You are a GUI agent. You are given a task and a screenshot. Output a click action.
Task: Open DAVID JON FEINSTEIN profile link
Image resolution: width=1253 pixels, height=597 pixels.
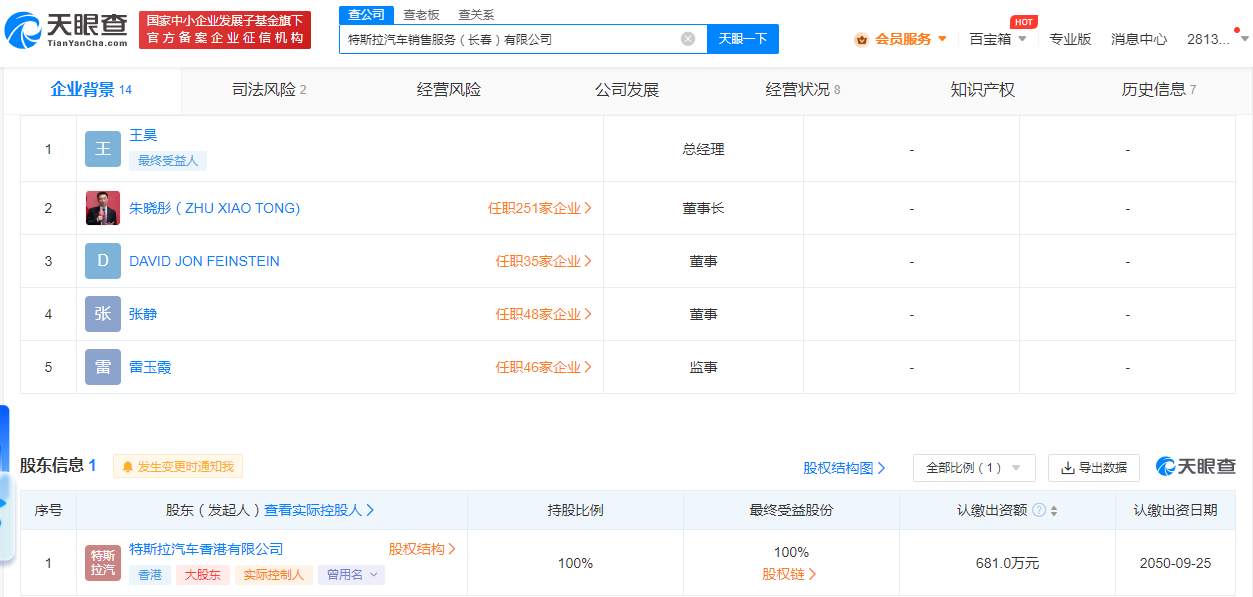point(204,261)
